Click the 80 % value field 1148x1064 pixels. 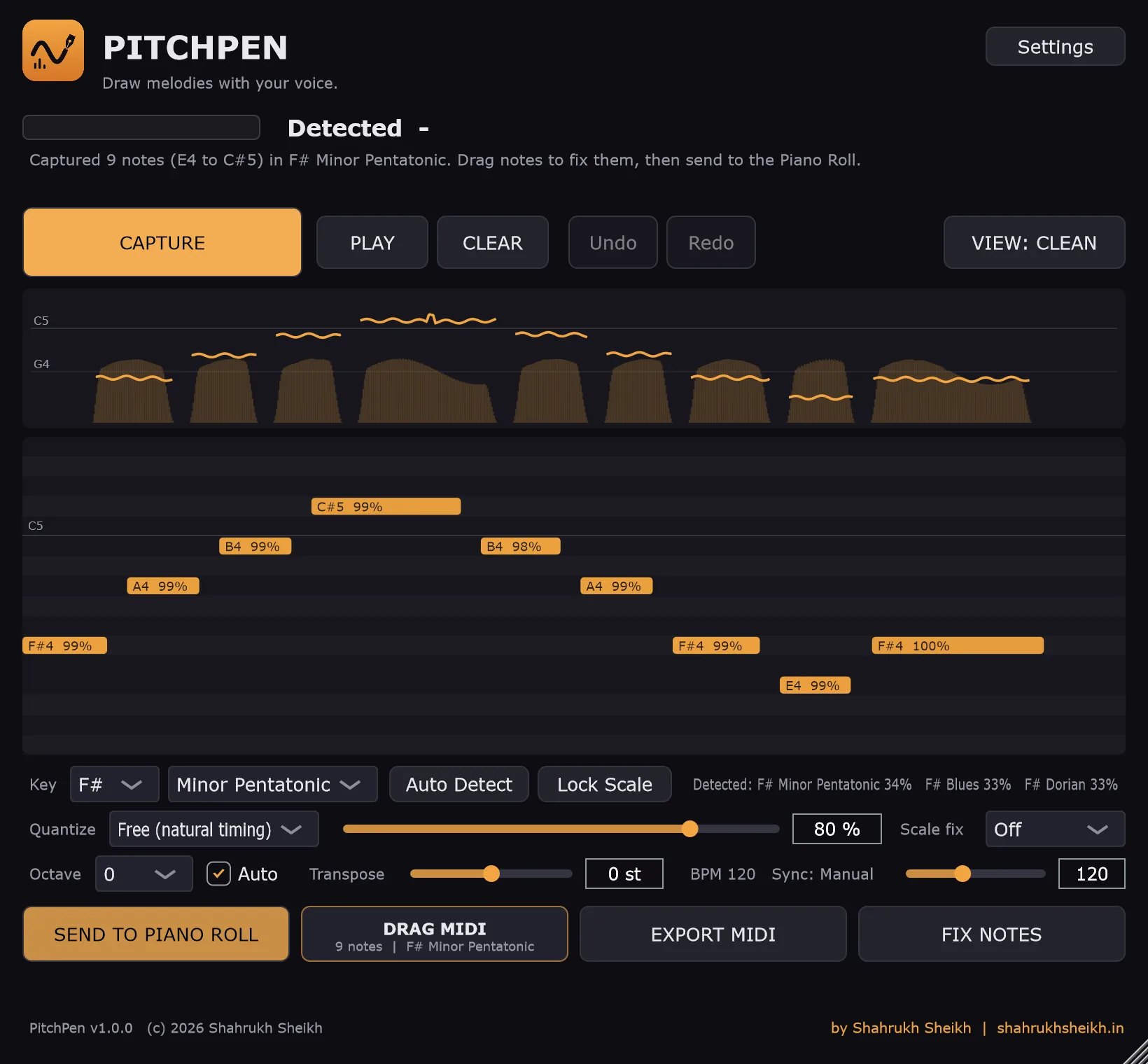tap(836, 829)
